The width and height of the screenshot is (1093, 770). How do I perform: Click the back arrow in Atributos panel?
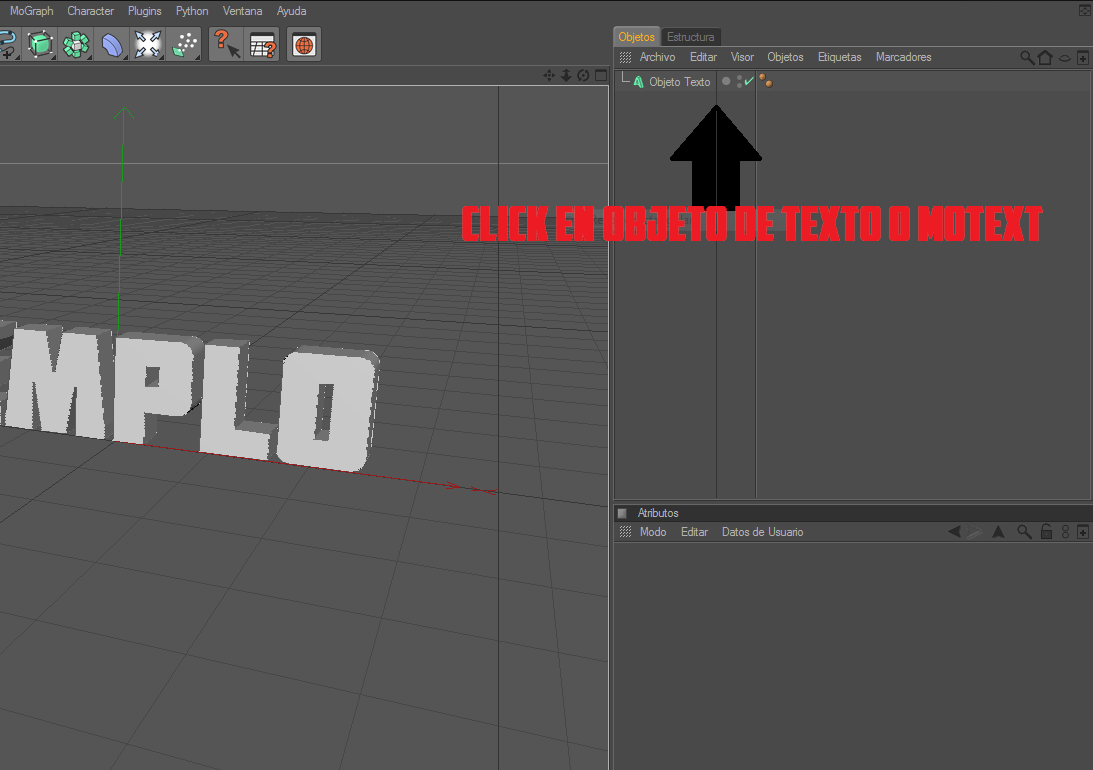tap(955, 532)
